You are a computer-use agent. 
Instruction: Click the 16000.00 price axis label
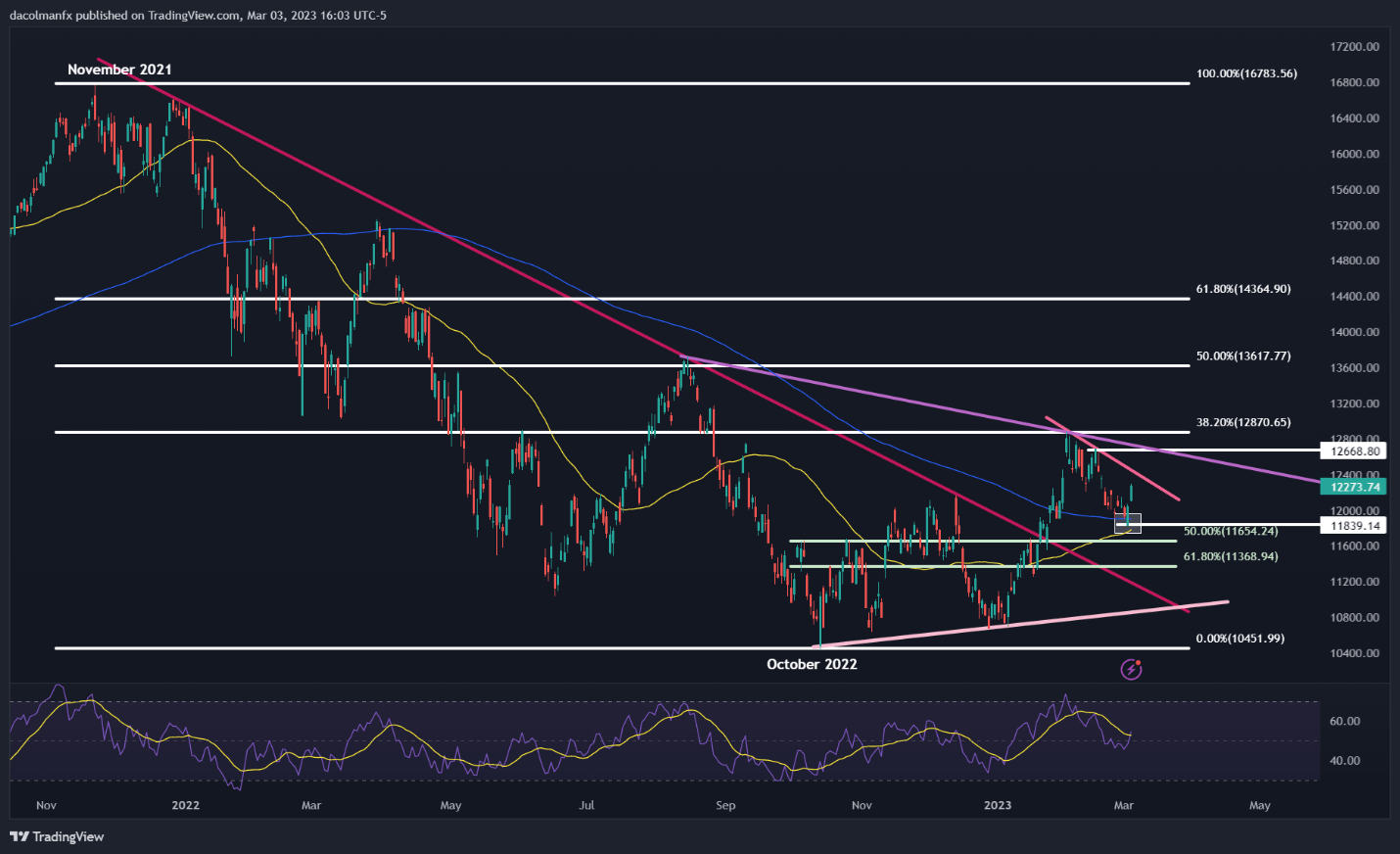[x=1355, y=154]
